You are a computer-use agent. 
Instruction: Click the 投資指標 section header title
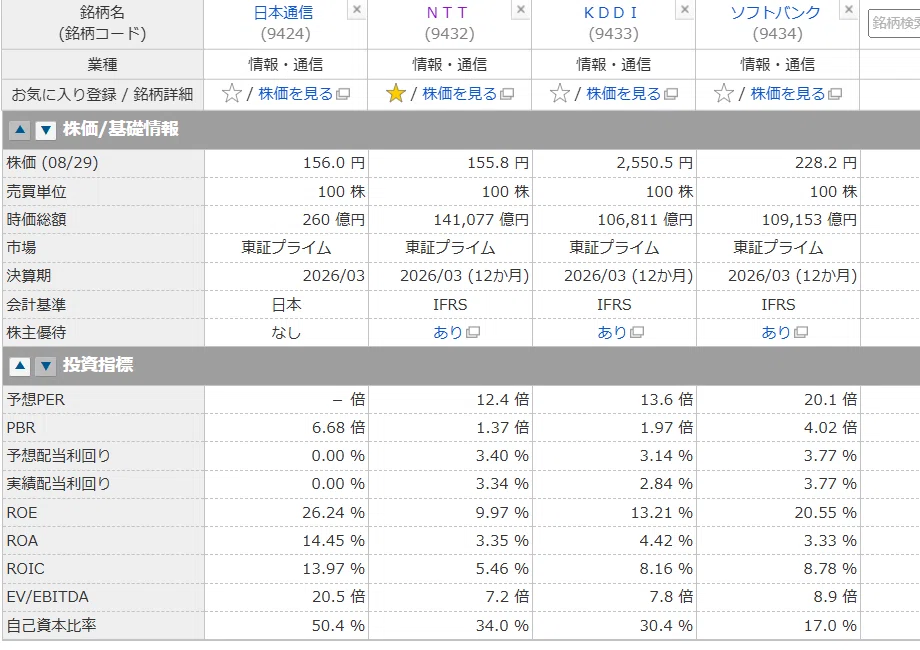coord(98,365)
